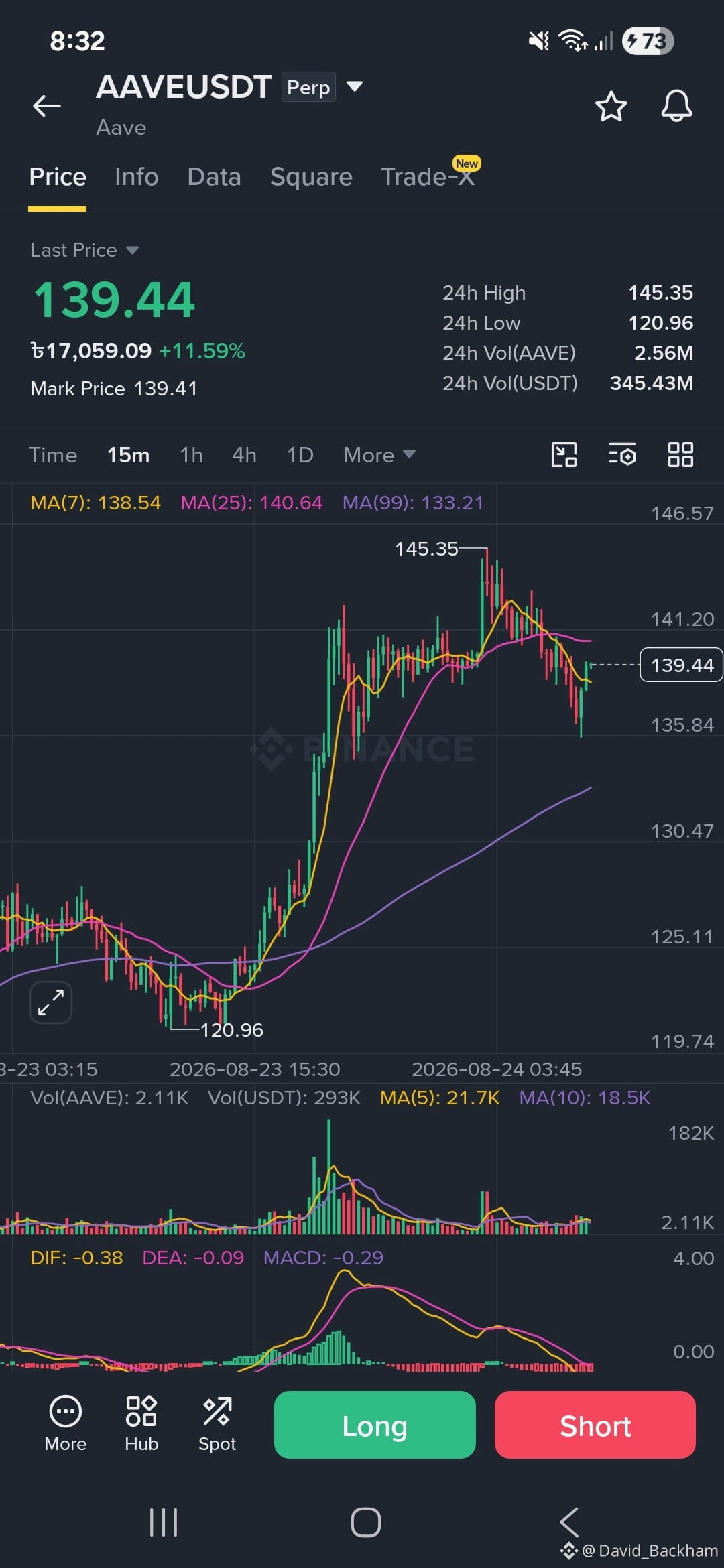The height and width of the screenshot is (1568, 724).
Task: Tap the back arrow icon
Action: pyautogui.click(x=47, y=106)
